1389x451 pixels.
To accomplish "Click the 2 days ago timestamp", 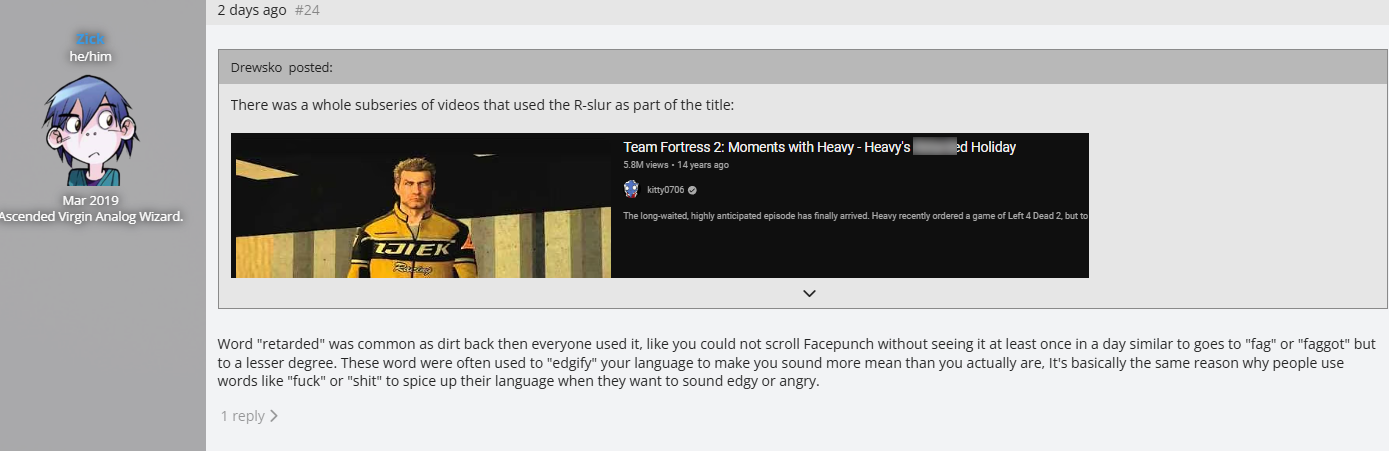I will click(x=252, y=10).
